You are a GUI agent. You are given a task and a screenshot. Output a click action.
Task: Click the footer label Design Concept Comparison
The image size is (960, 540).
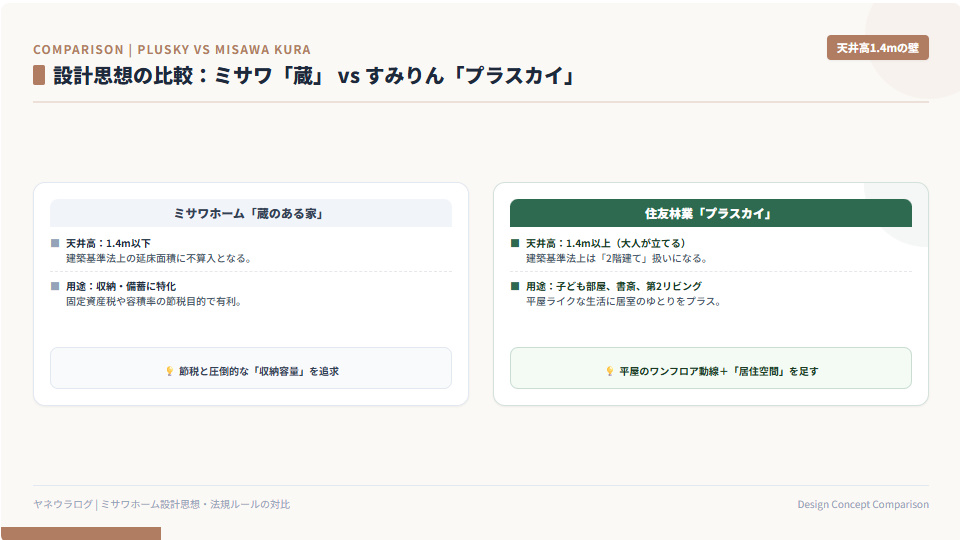(863, 504)
